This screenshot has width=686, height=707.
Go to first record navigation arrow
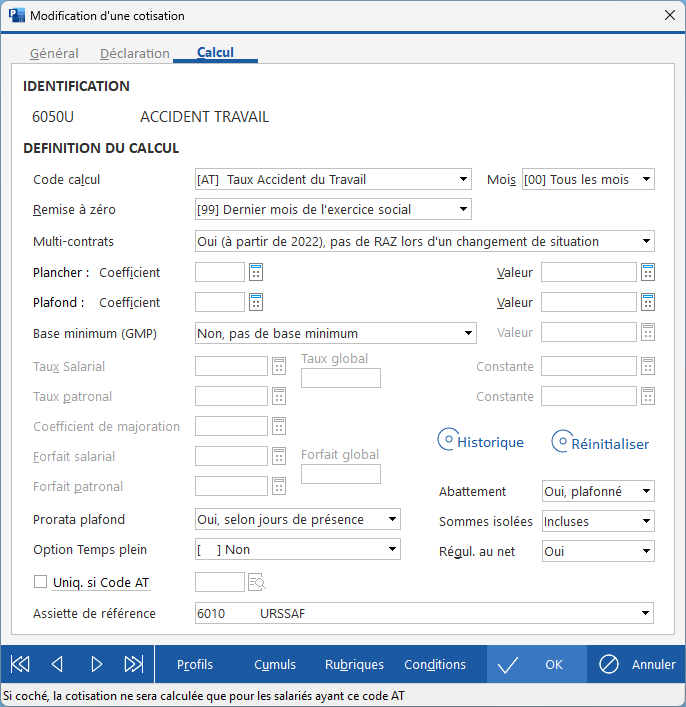pos(20,664)
